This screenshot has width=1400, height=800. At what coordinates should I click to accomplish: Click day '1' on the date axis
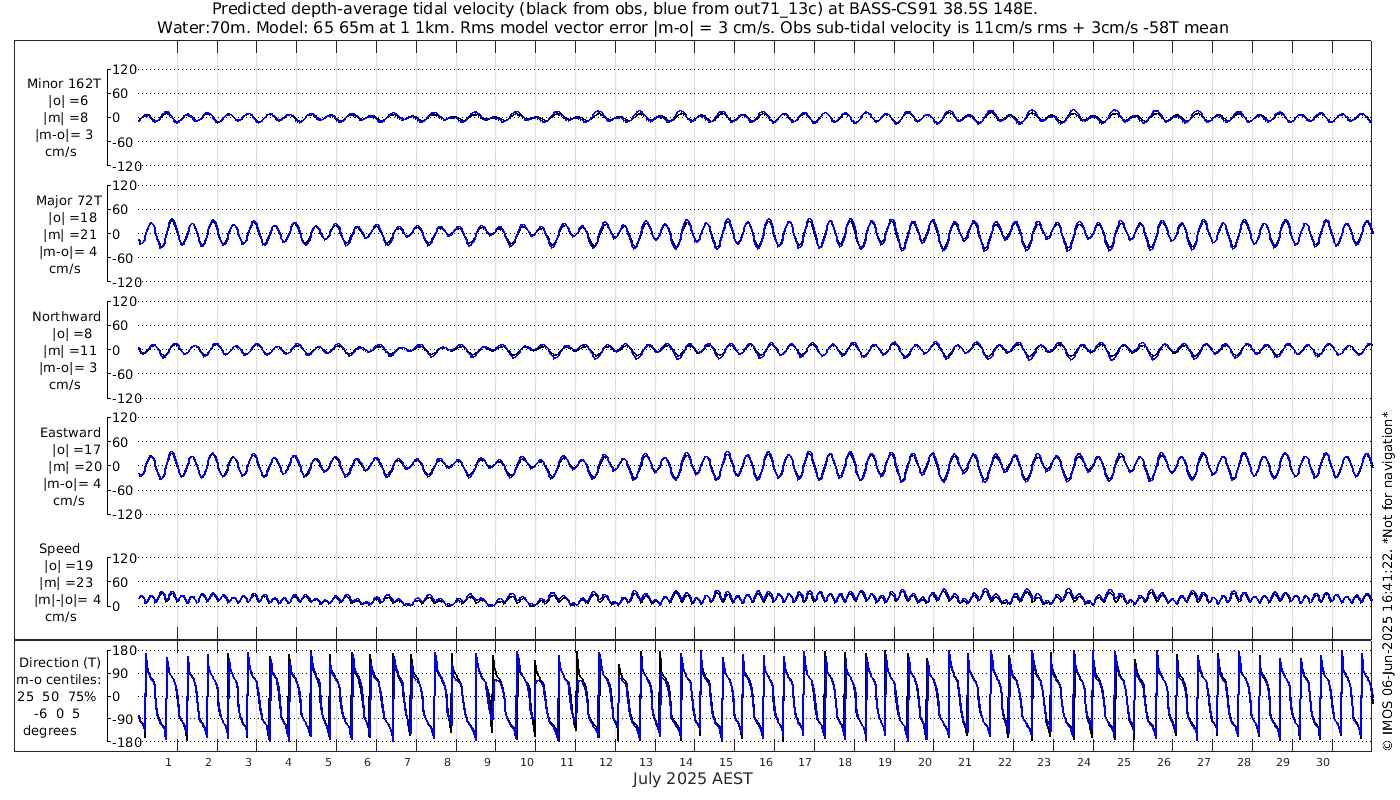[169, 762]
